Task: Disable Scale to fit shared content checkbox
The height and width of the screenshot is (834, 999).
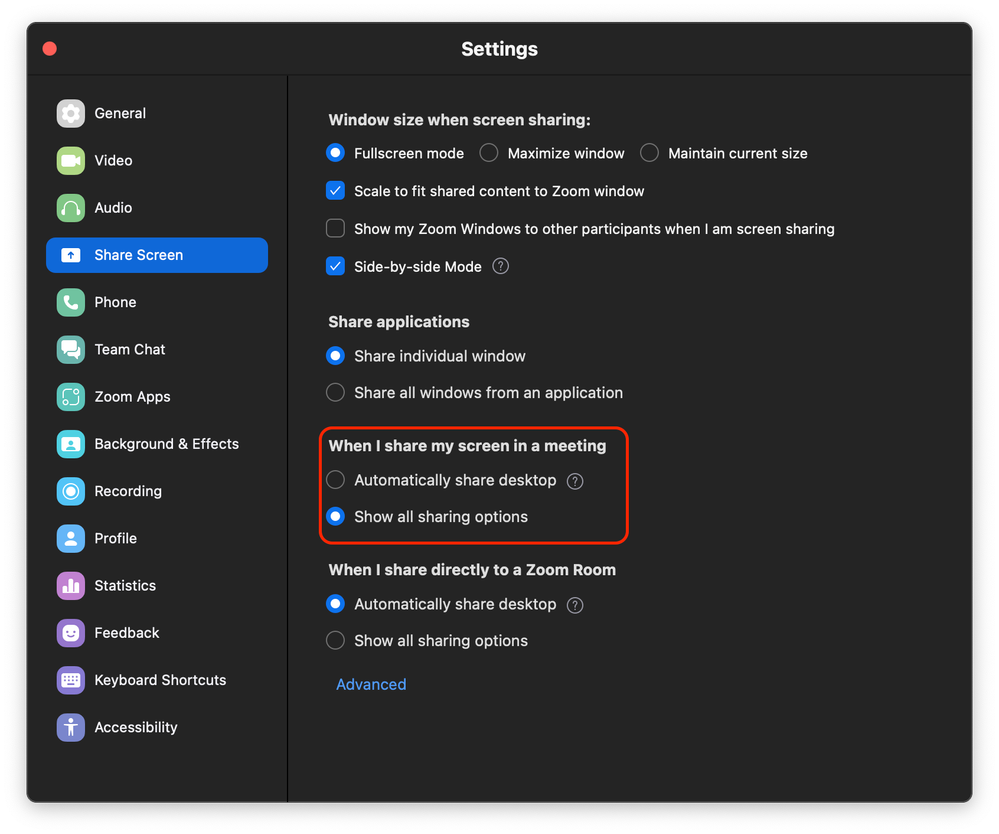Action: pyautogui.click(x=336, y=191)
